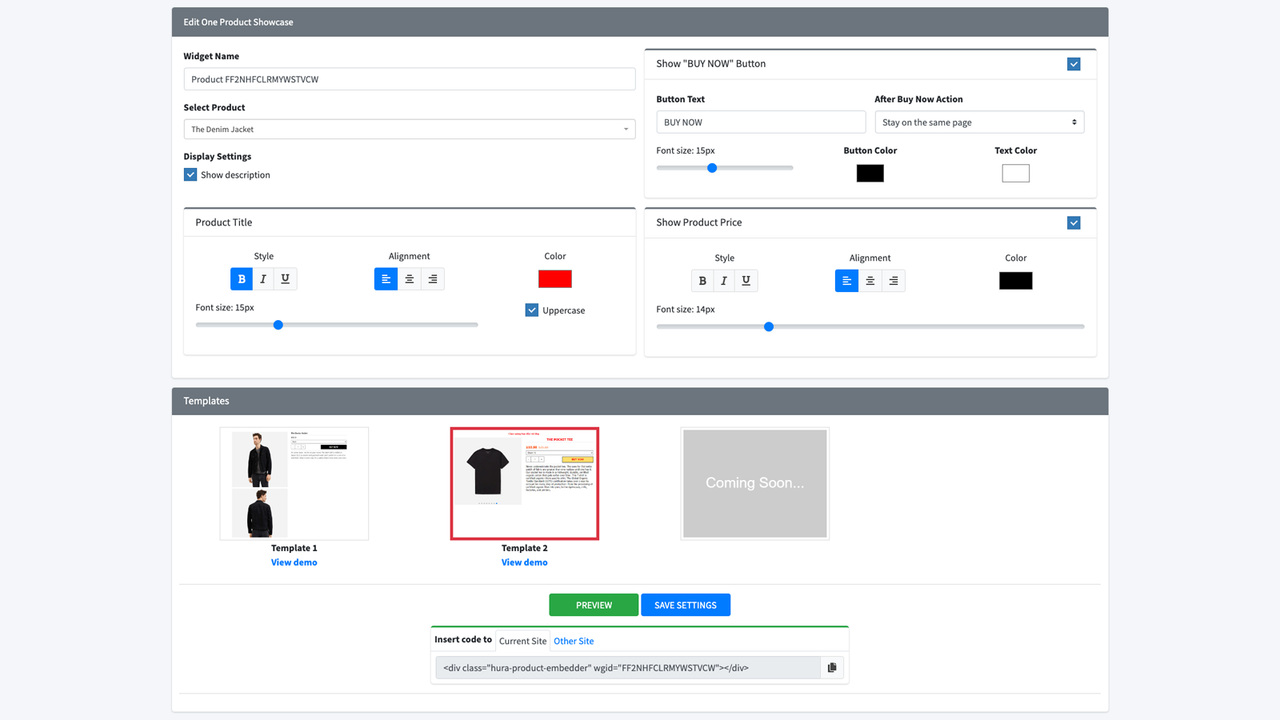Center-align the Product Title
1280x720 pixels.
tap(409, 279)
